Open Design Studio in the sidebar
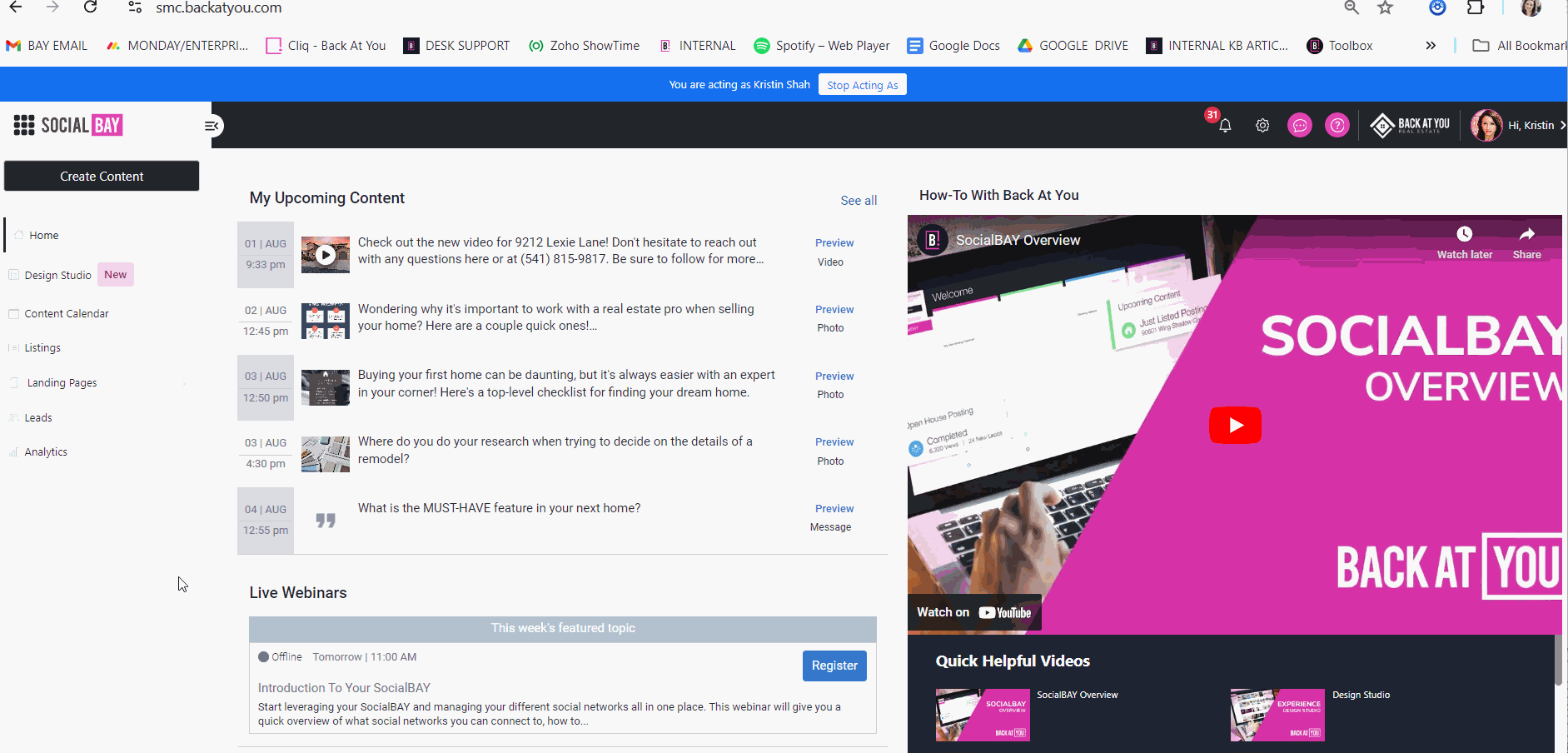 [57, 276]
